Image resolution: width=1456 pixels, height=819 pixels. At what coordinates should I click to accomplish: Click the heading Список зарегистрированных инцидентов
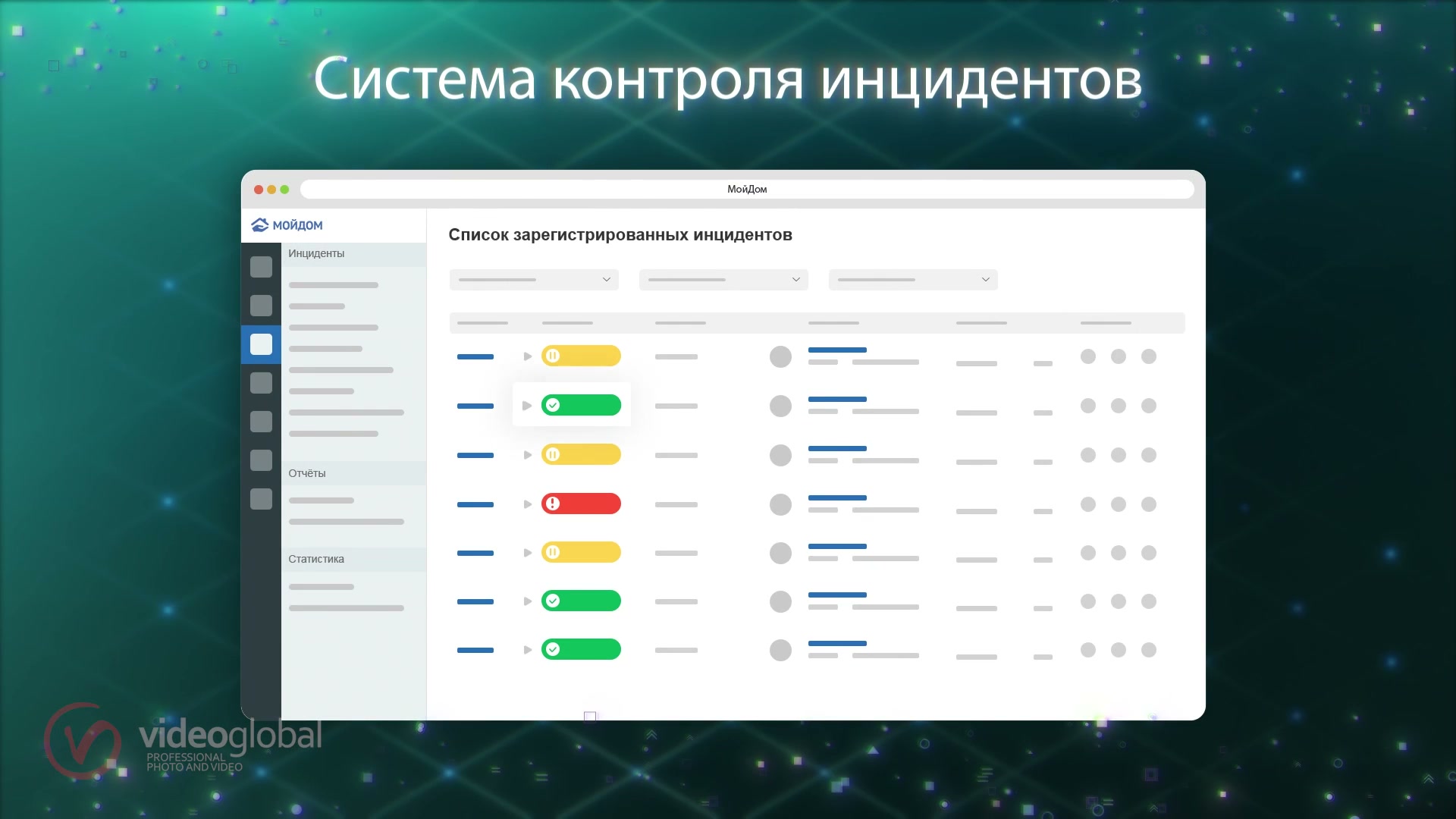pos(620,235)
